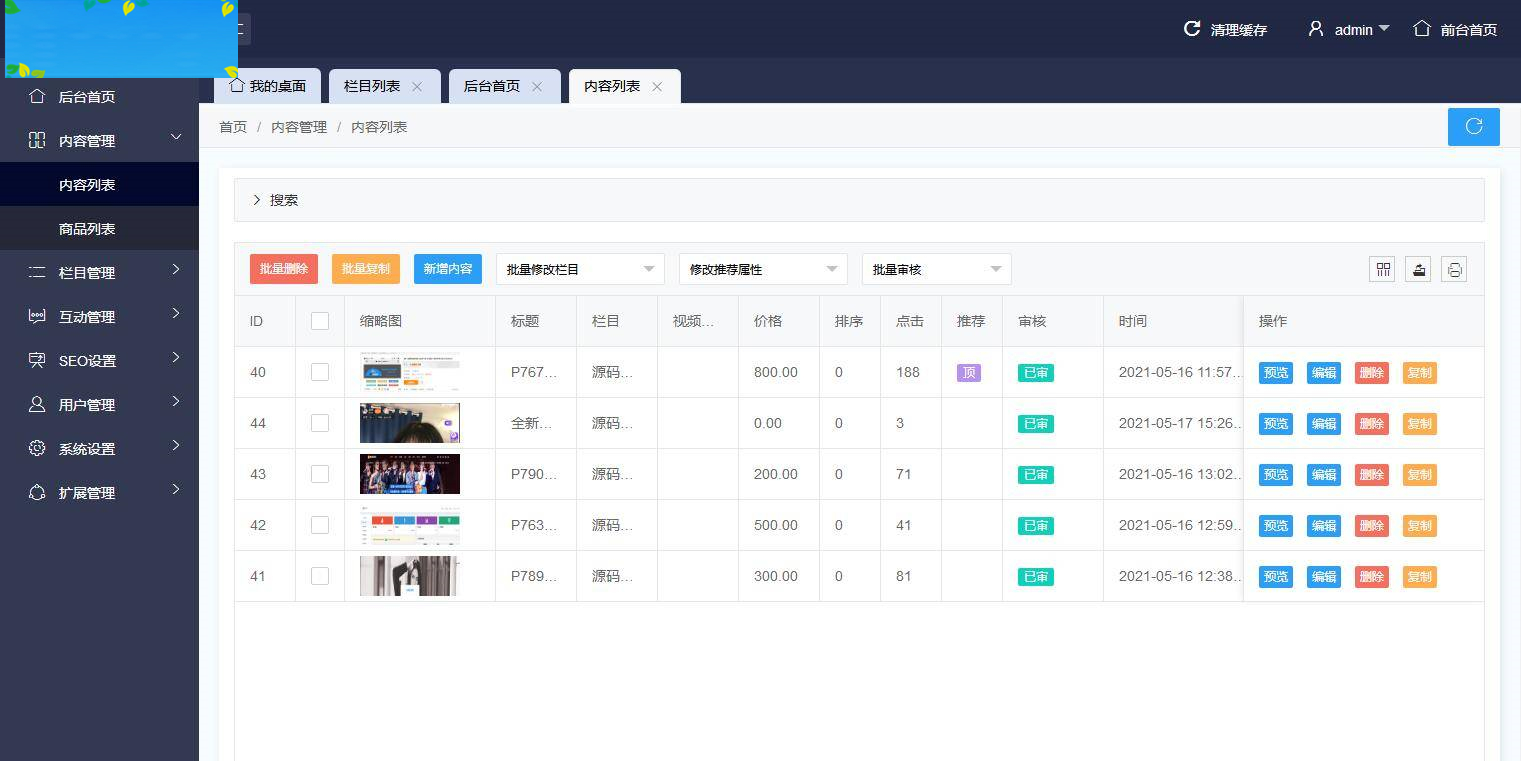Open the 批量审核 dropdown

point(936,268)
